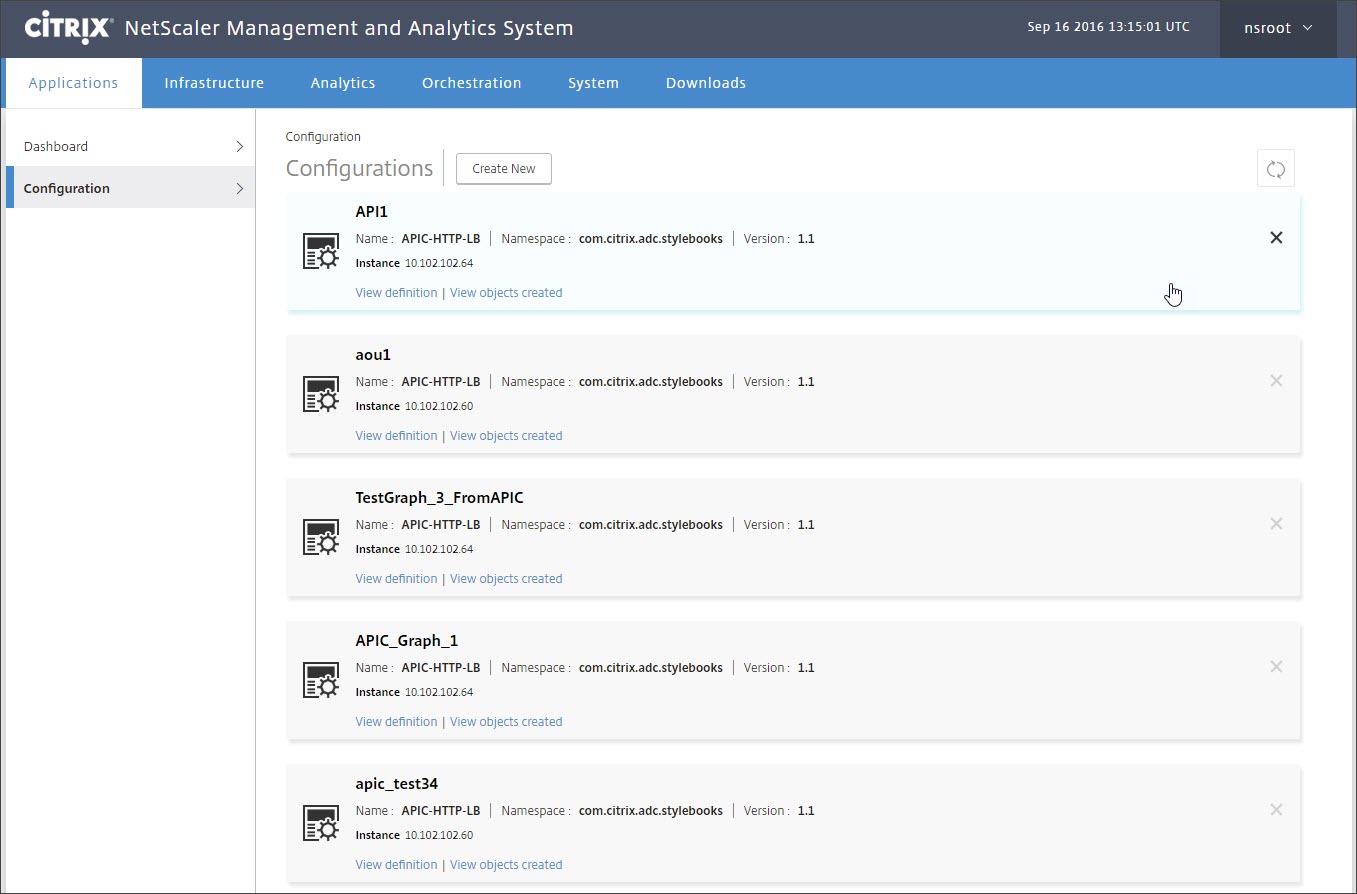Click the stylebook icon beside API1
This screenshot has height=894, width=1357.
321,251
